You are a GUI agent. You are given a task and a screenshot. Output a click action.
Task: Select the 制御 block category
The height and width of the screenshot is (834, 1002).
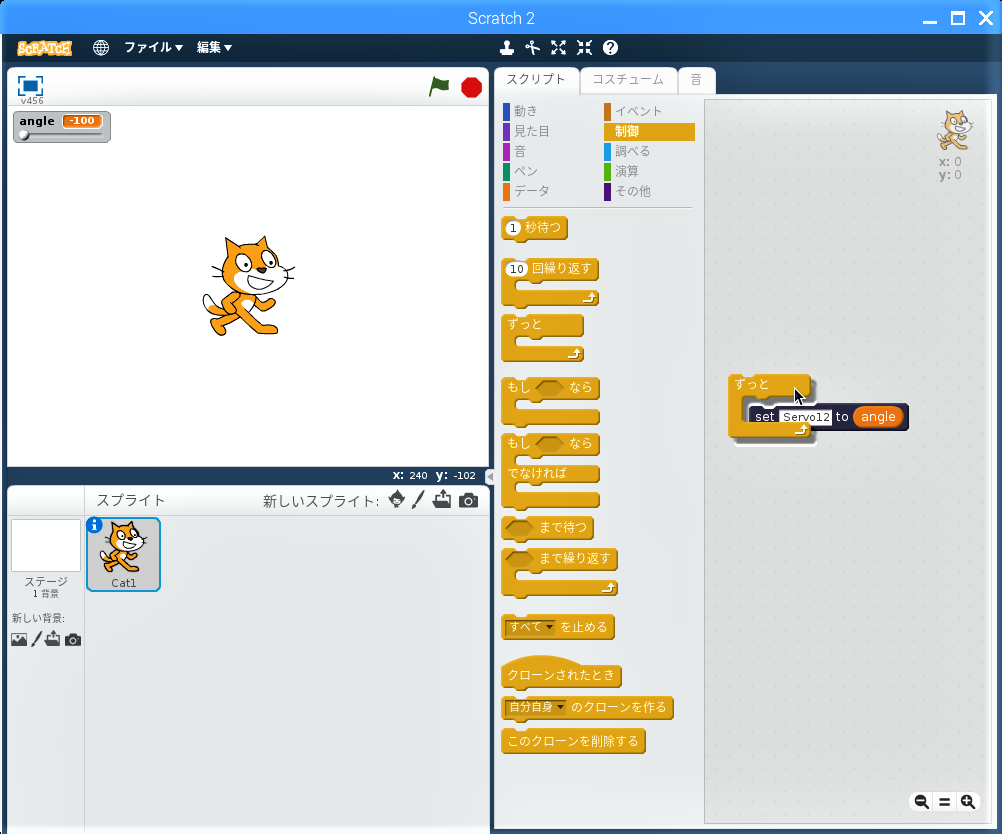click(649, 131)
